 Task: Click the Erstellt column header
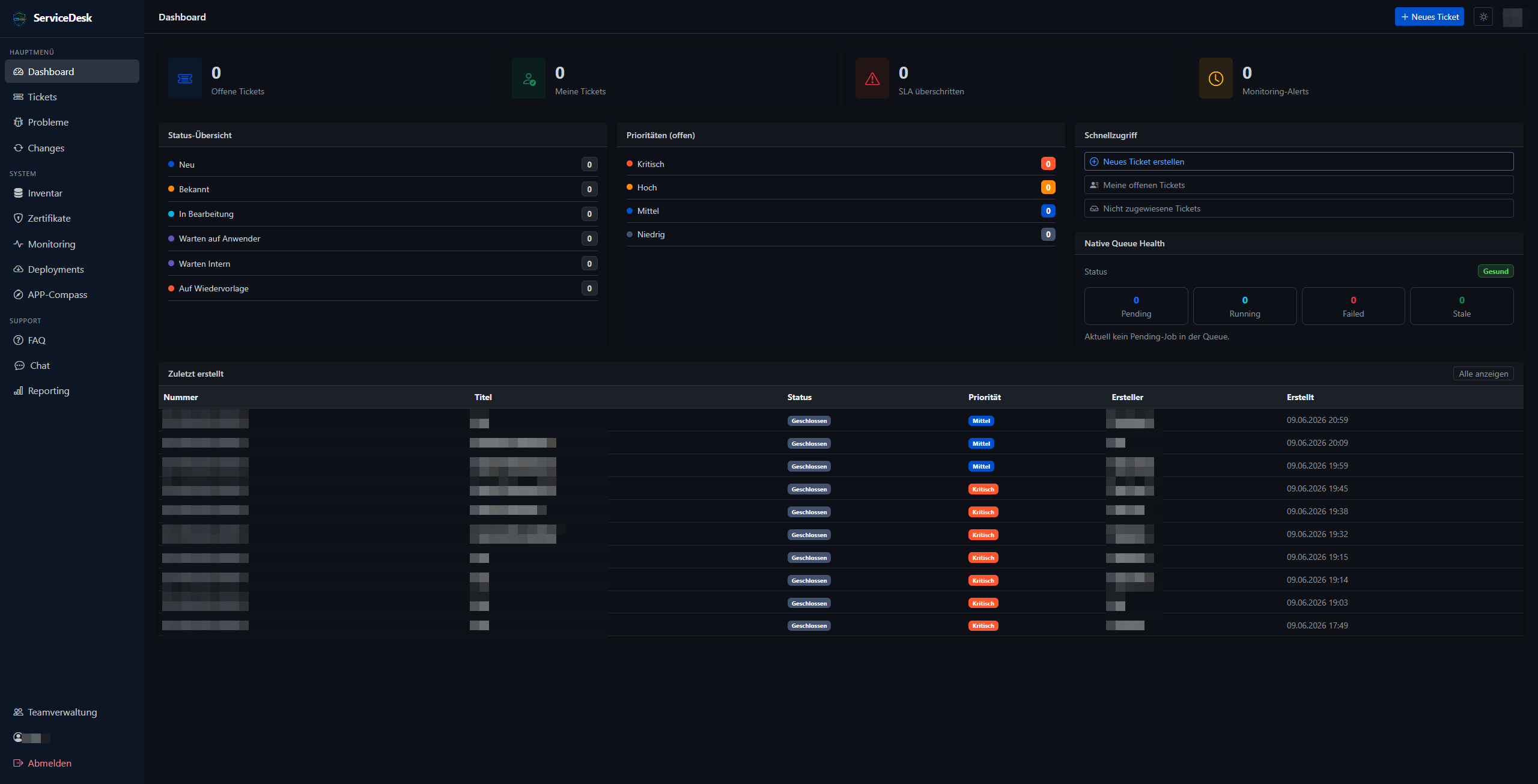(1300, 397)
